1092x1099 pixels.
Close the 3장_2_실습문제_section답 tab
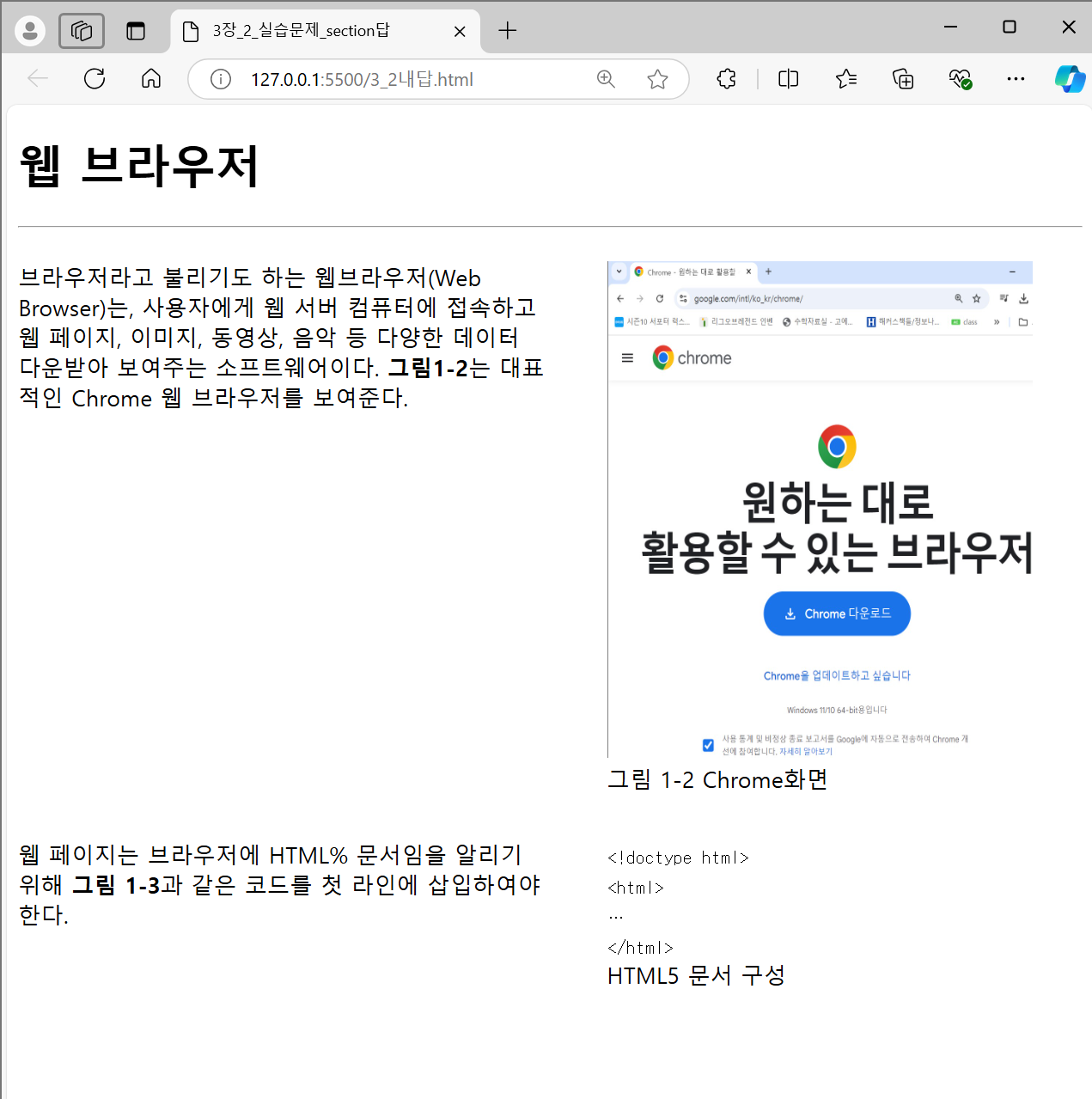pos(460,32)
